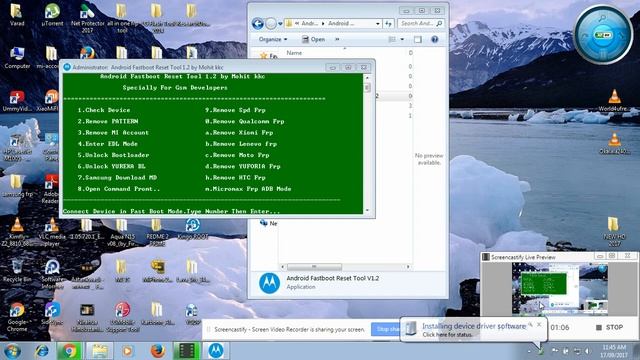Click the STOP recording button in Screencastify
Screen dimensions: 640x360
609,327
